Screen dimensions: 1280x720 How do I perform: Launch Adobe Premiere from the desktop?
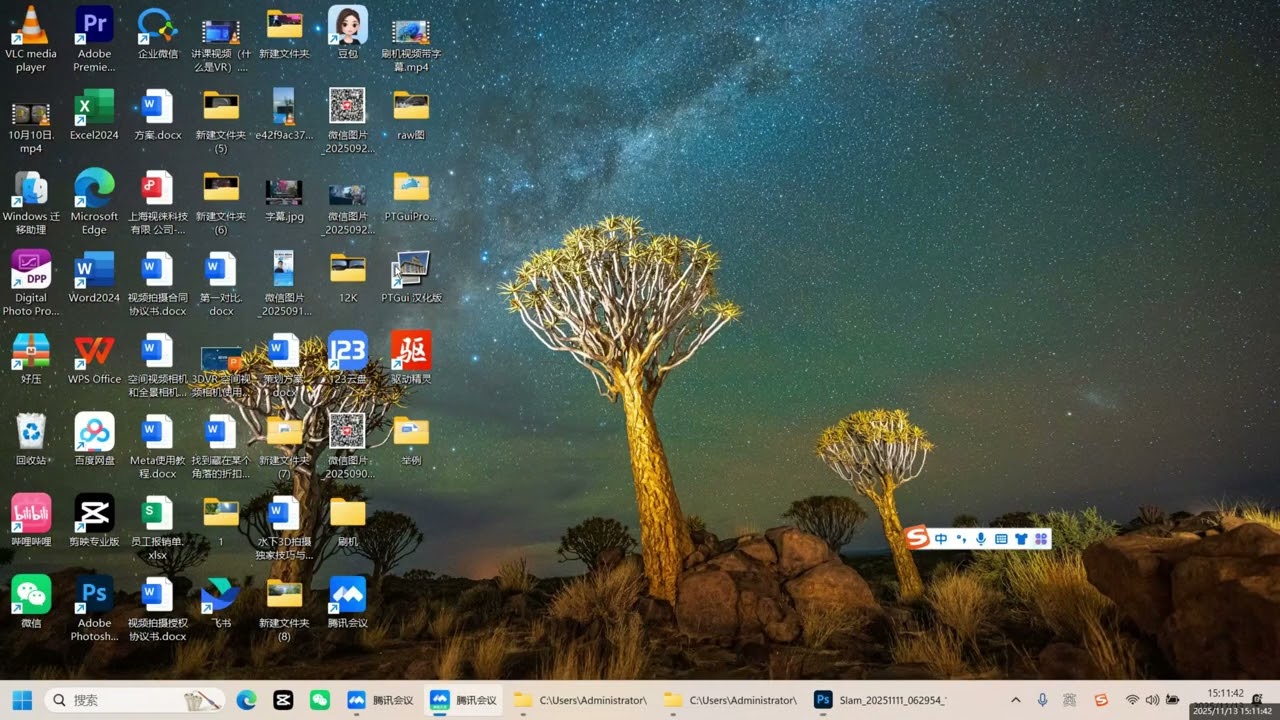point(94,39)
